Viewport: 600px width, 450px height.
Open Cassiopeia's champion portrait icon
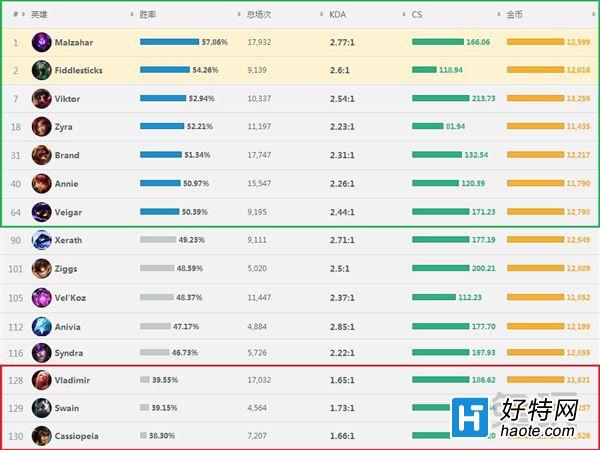pyautogui.click(x=41, y=436)
